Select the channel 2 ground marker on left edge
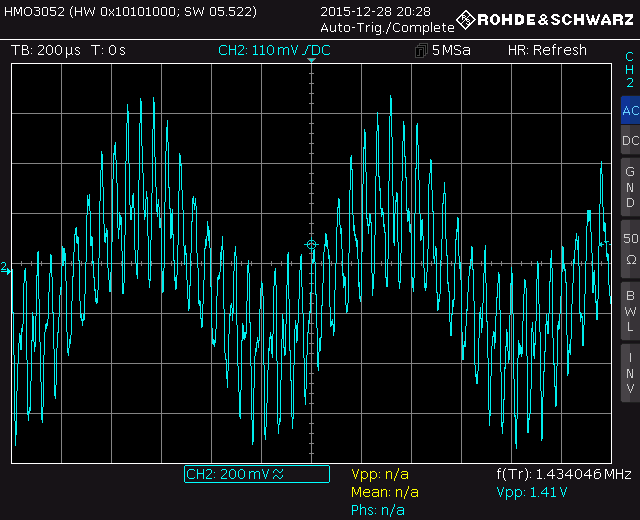This screenshot has width=640, height=520. 6,268
